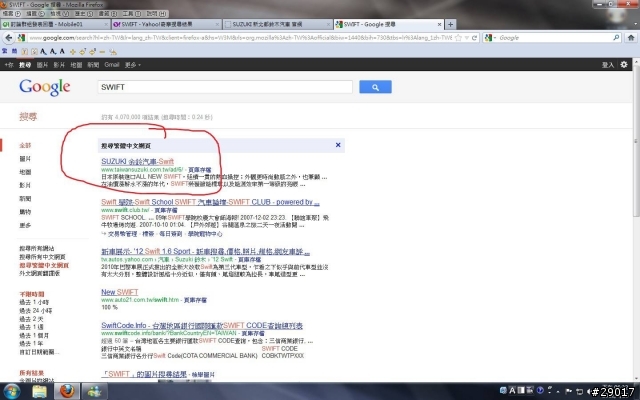Click 登入 to sign in
Screen dimensions: 640x400
(608, 65)
